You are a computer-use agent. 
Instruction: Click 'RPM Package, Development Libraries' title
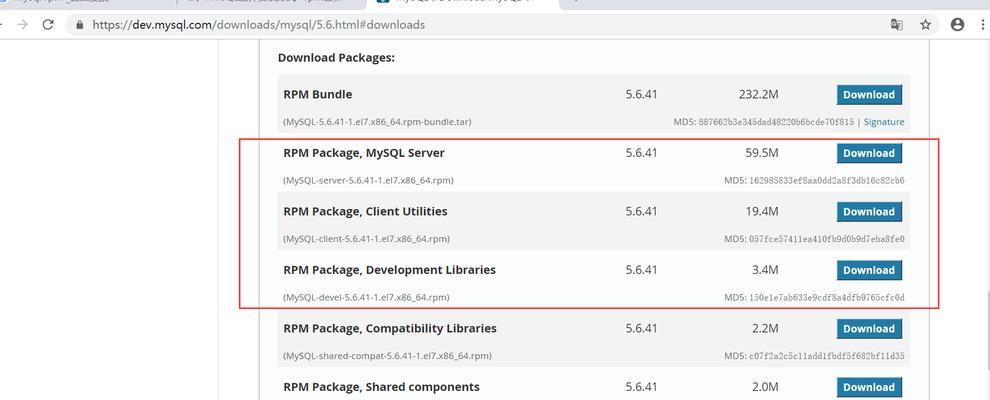(390, 270)
